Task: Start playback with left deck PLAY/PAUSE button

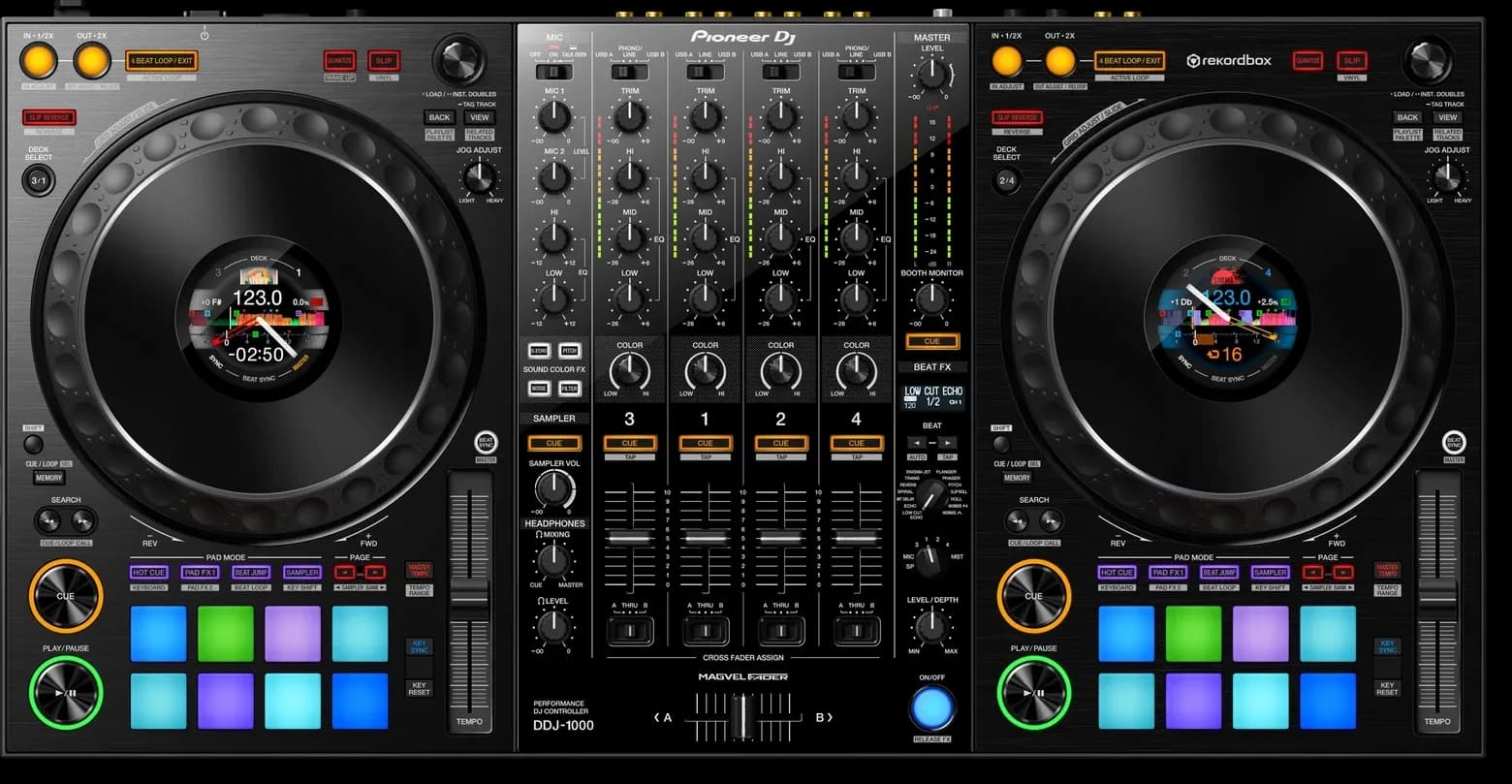Action: pos(66,692)
